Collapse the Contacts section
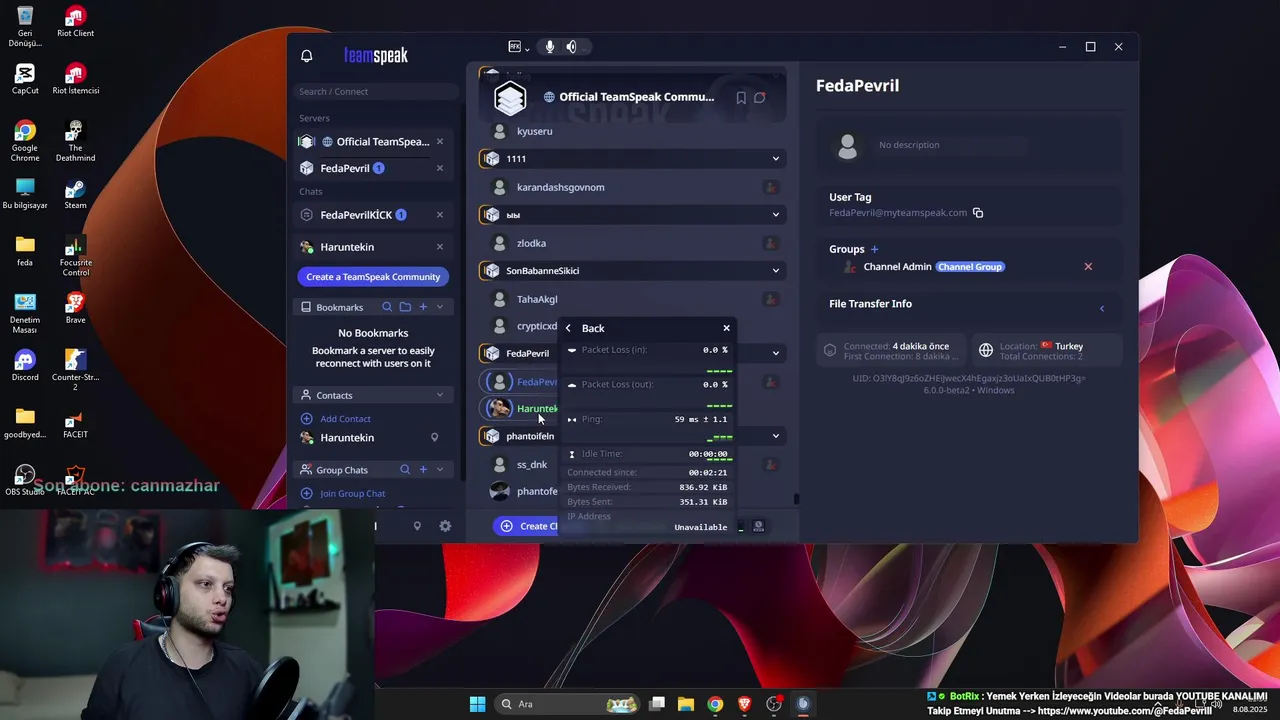The image size is (1280, 720). (x=440, y=395)
